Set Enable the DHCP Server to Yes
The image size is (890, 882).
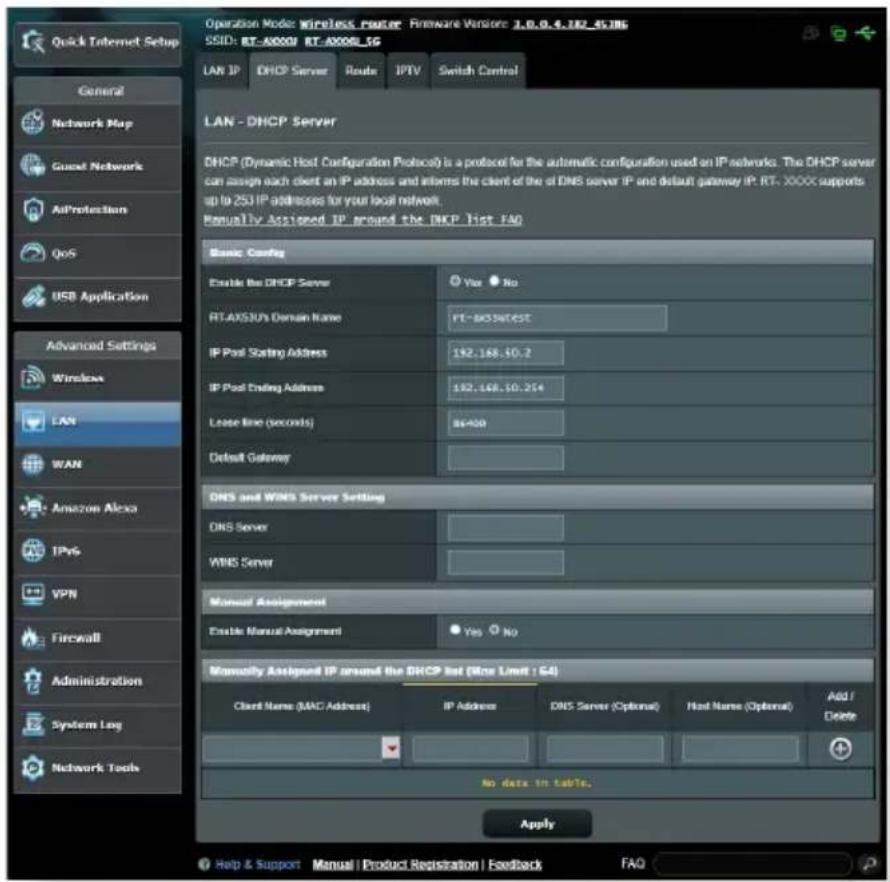[x=455, y=281]
